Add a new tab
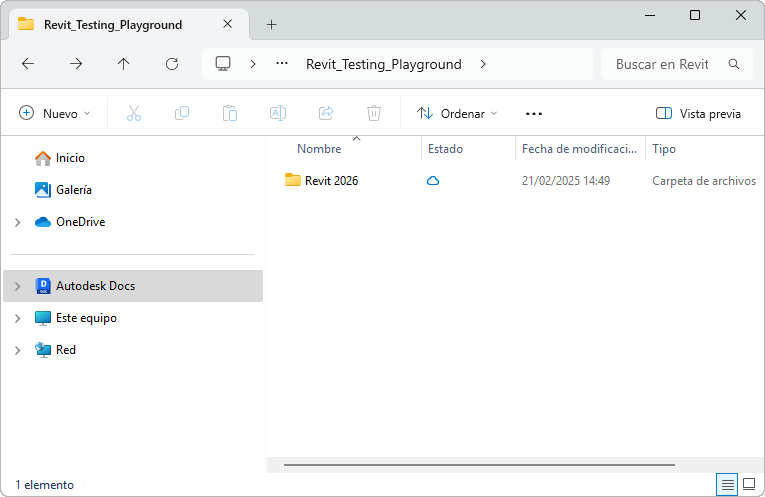 272,24
